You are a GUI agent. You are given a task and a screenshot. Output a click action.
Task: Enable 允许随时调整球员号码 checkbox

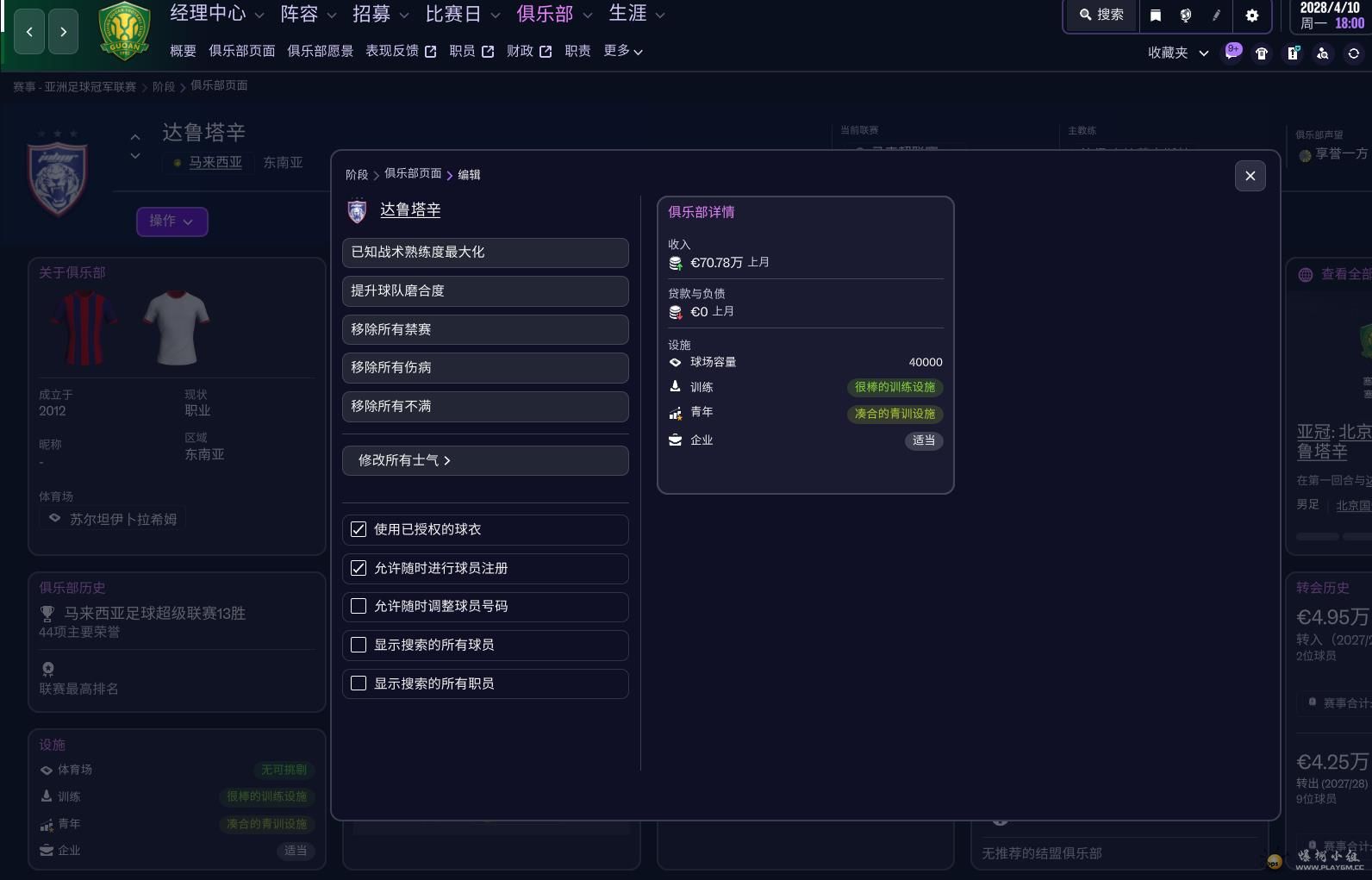pyautogui.click(x=359, y=606)
